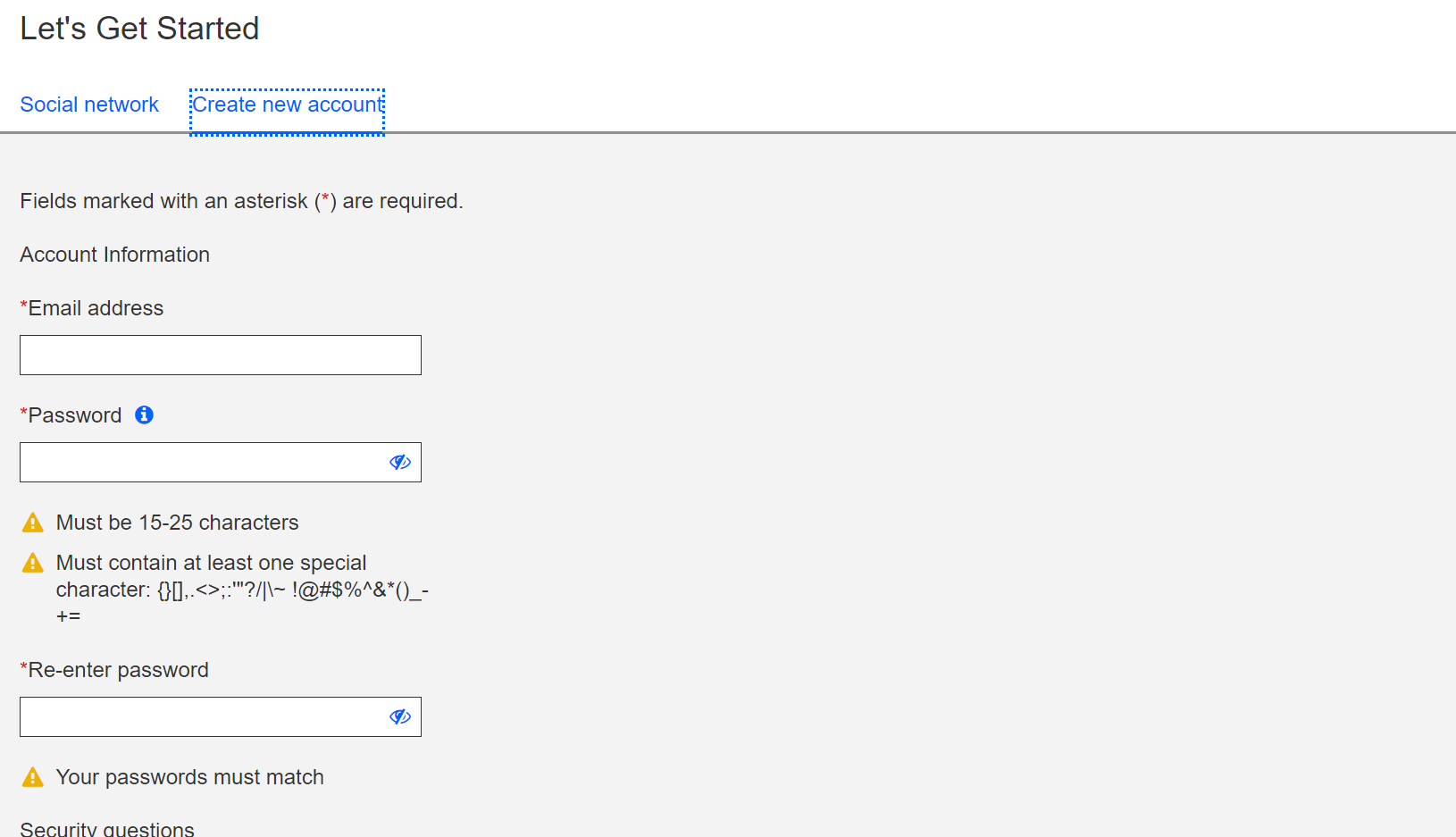Viewport: 1456px width, 837px height.
Task: Click warning icon beside special character rule
Action: [x=32, y=563]
